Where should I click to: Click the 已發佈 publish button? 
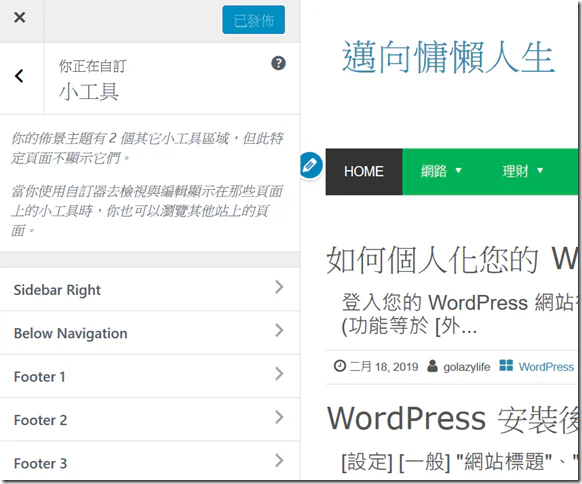click(x=254, y=20)
